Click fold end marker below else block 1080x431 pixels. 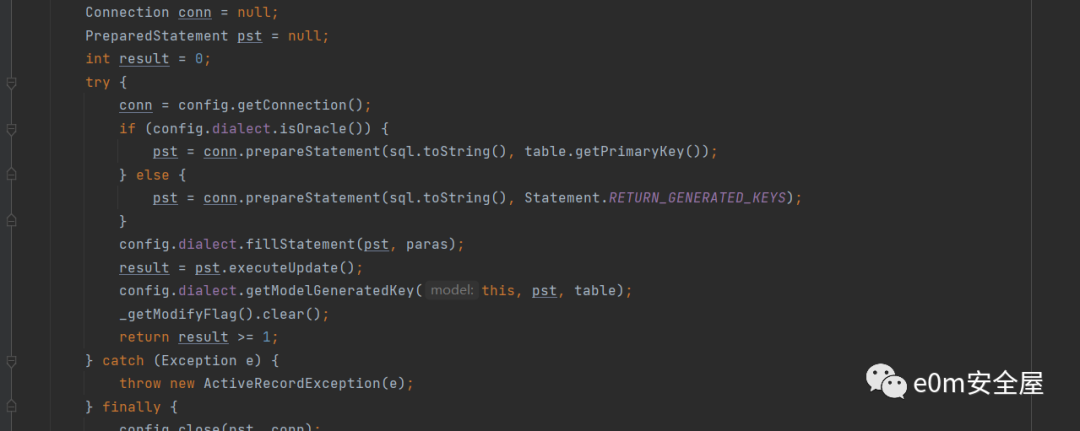pyautogui.click(x=11, y=220)
